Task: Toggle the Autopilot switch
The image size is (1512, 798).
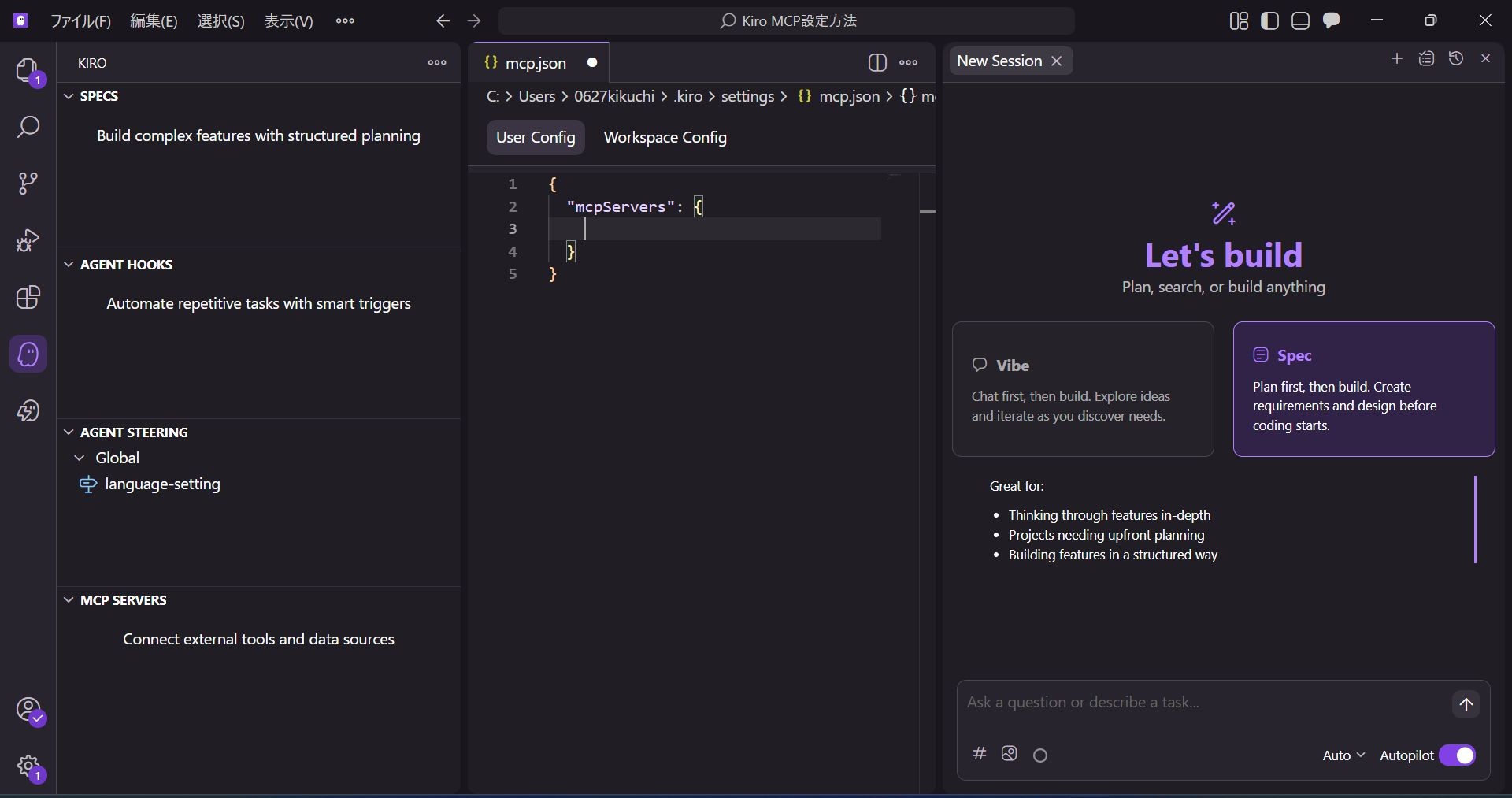Action: (1457, 755)
